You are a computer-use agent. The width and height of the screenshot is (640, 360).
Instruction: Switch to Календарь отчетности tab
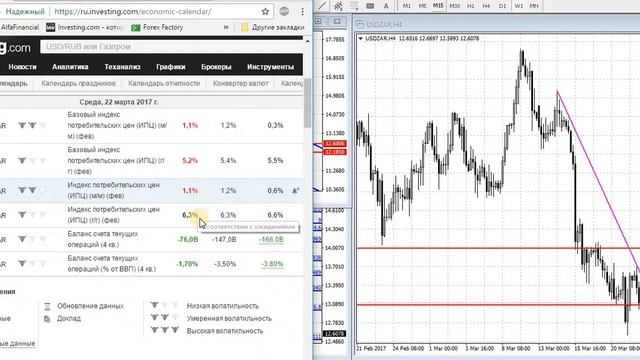pos(164,83)
